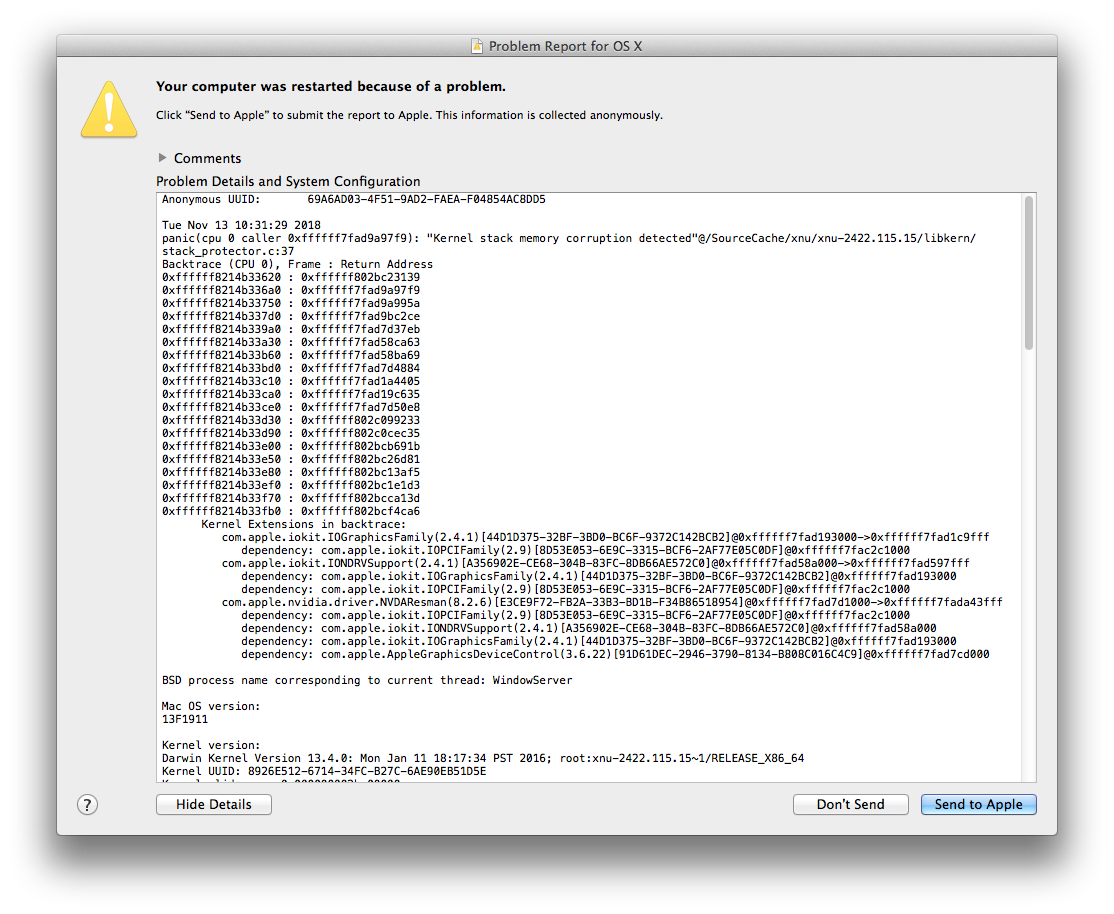
Task: Click the Don't Send button
Action: coord(850,805)
